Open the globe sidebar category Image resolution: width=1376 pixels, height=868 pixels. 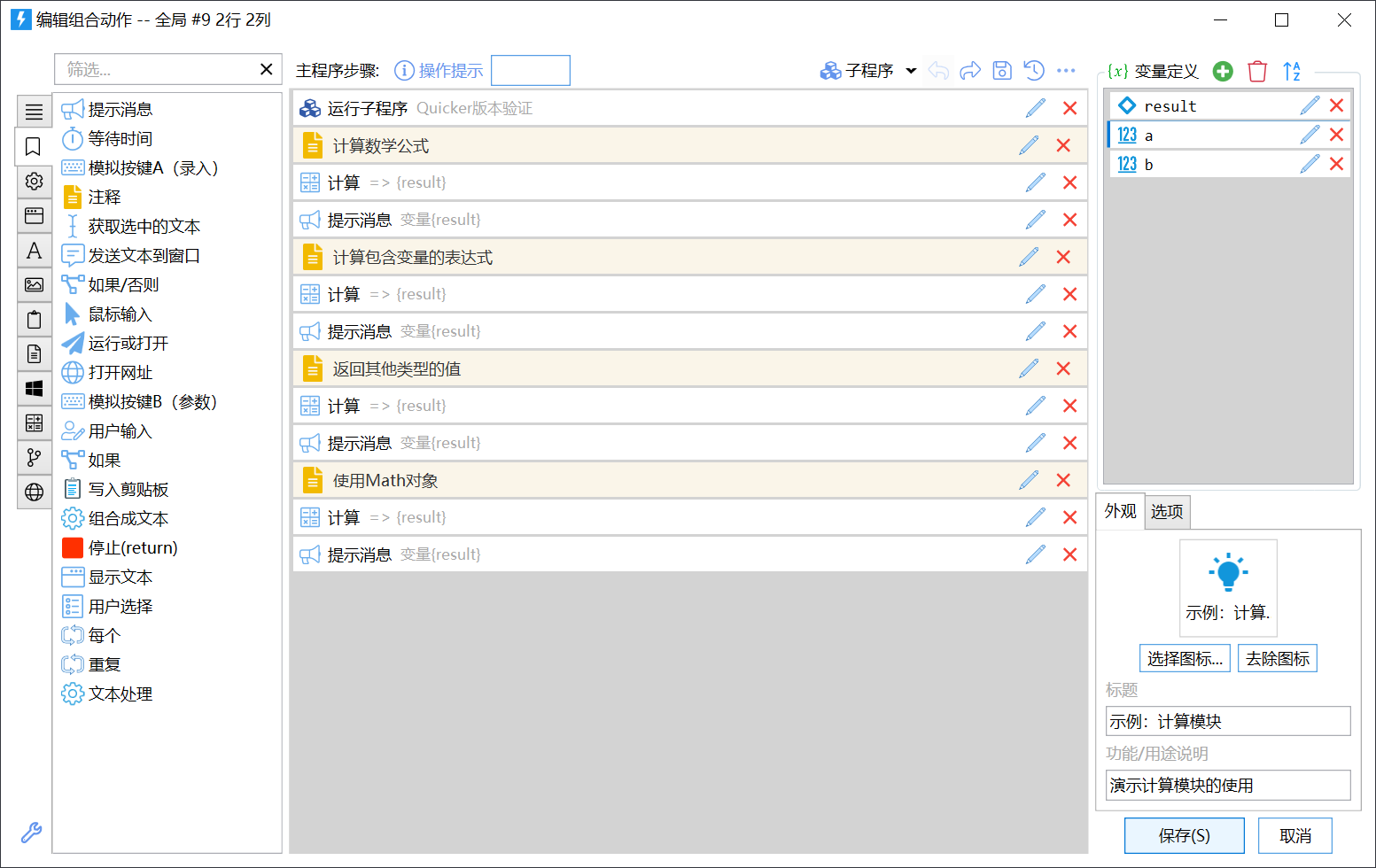[x=34, y=492]
